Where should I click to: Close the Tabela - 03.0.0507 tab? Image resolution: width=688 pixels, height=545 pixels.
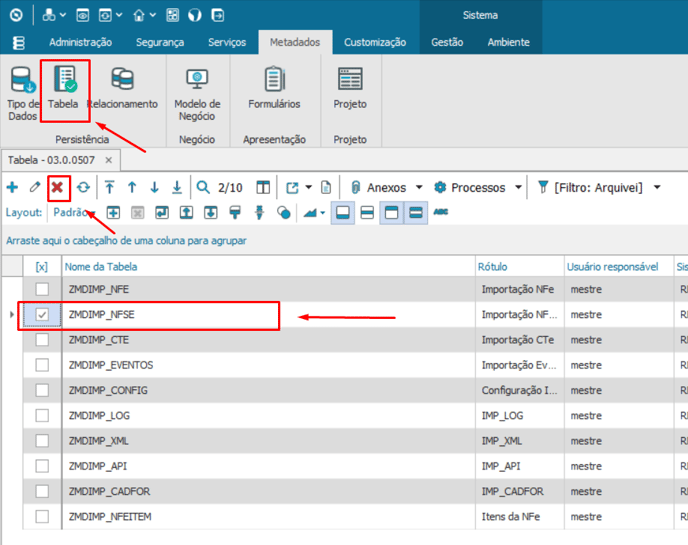[x=109, y=160]
